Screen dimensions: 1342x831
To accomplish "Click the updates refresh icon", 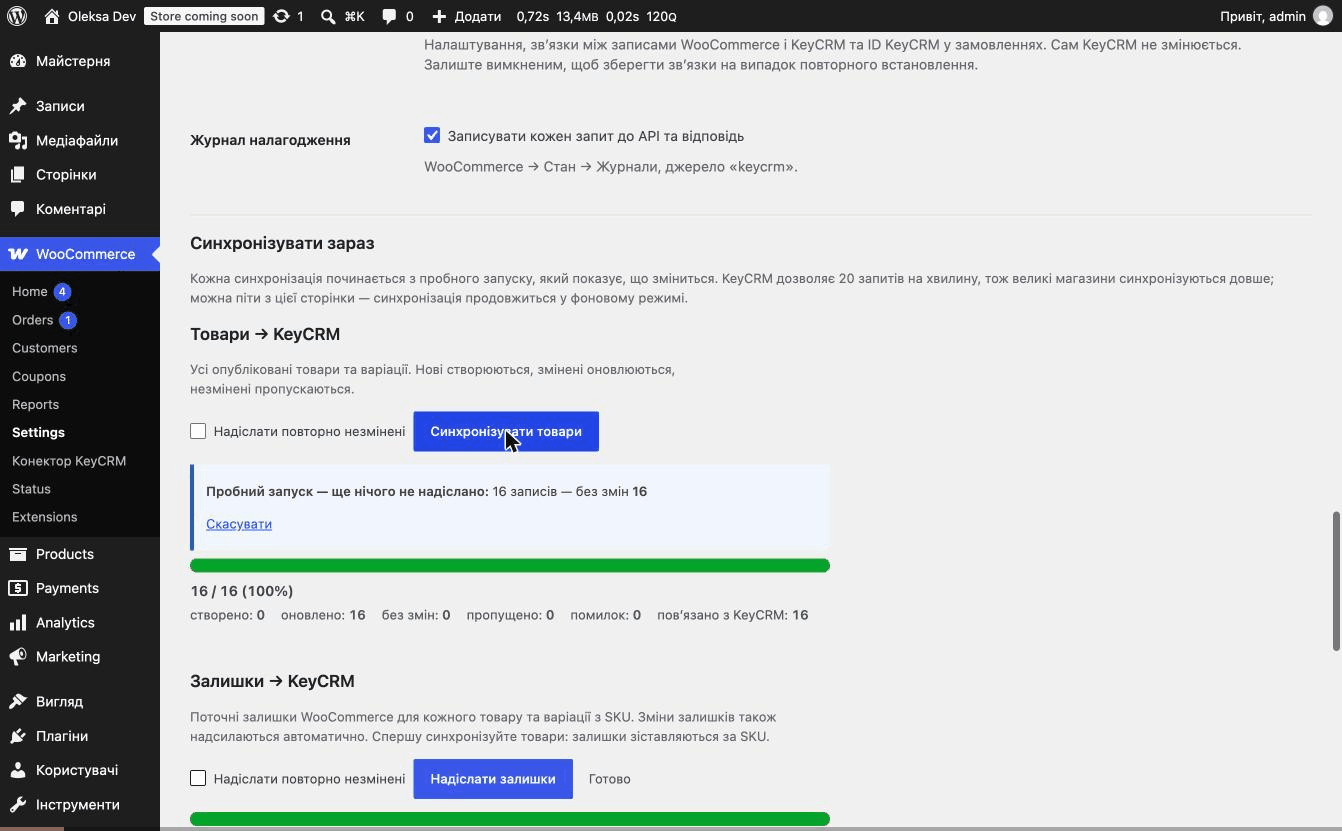I will pos(281,16).
